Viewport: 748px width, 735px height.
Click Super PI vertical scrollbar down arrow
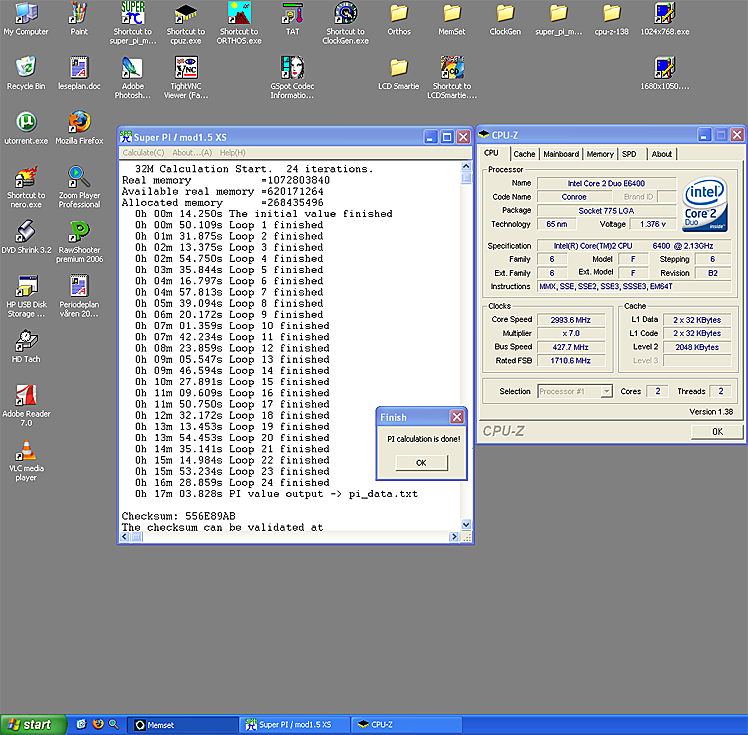click(466, 525)
